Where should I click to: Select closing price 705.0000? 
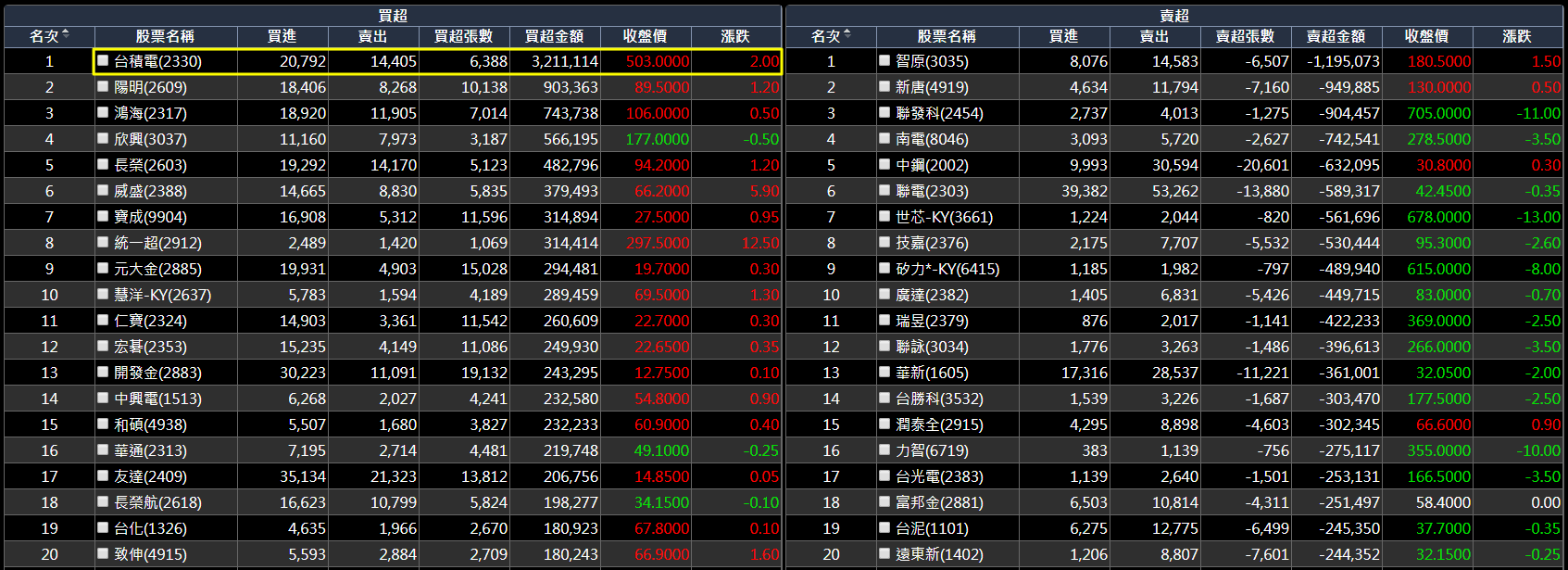click(1439, 113)
